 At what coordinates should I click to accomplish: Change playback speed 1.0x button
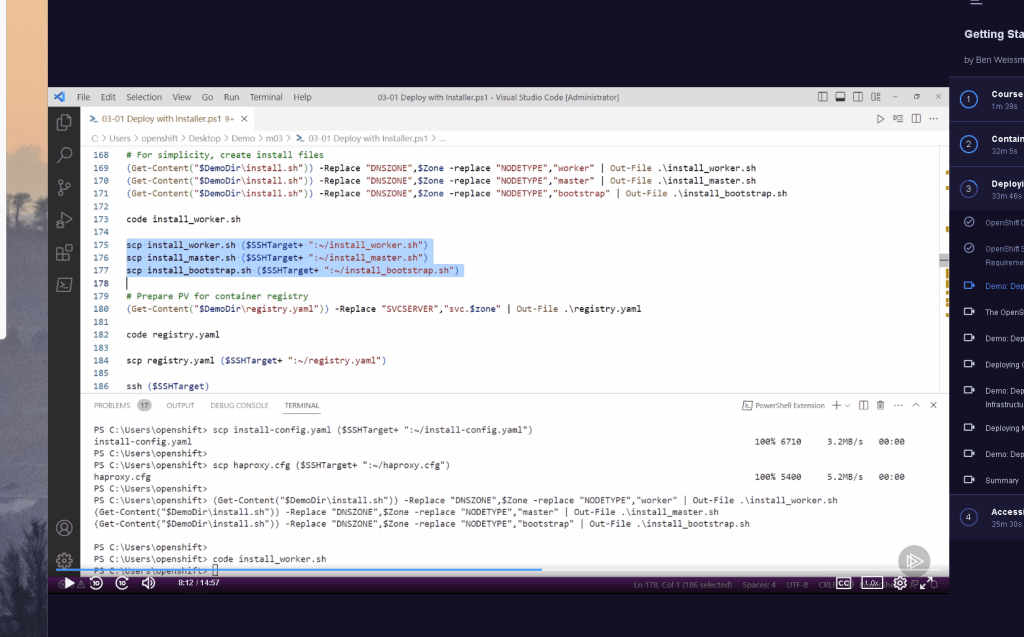(871, 583)
